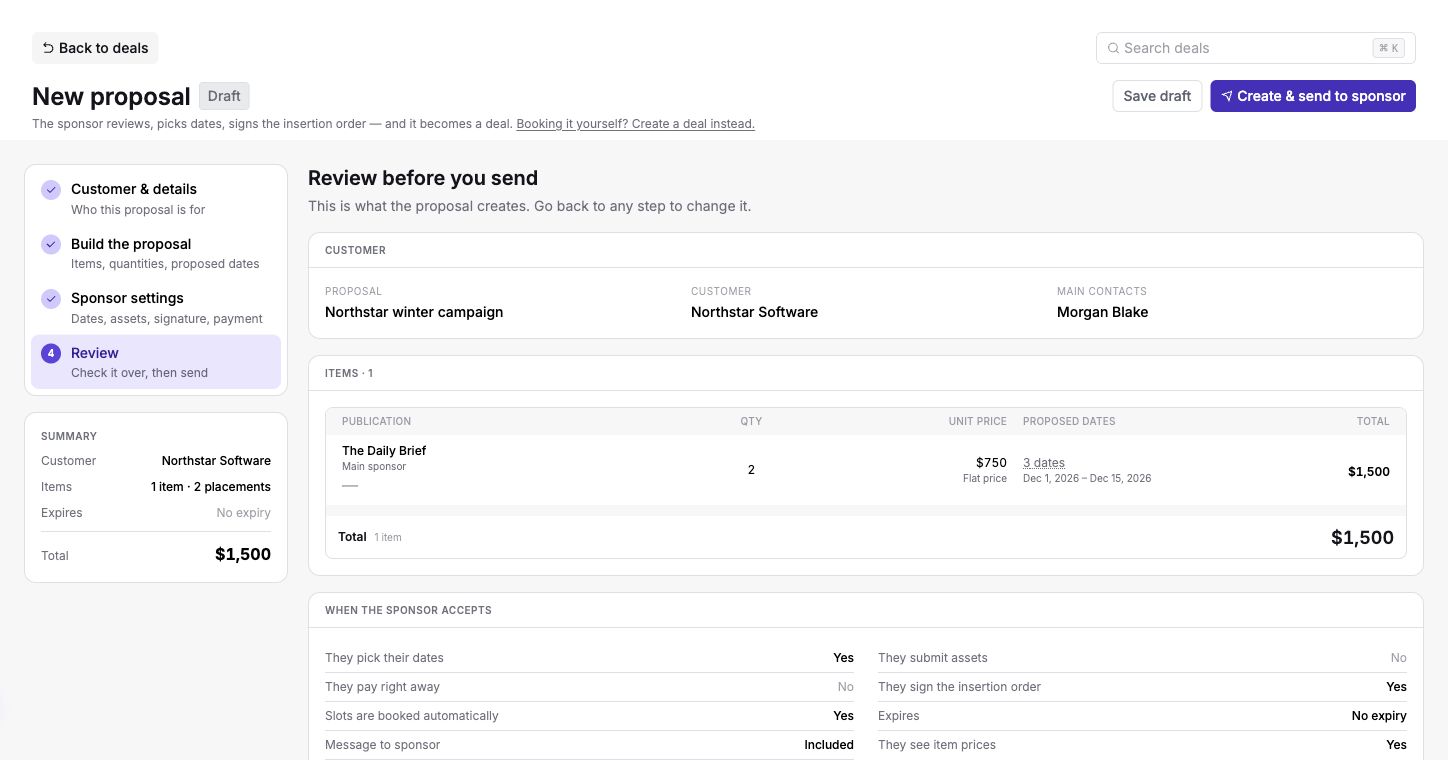Click the checkmark icon for Sponsor settings
1448x760 pixels.
51,299
